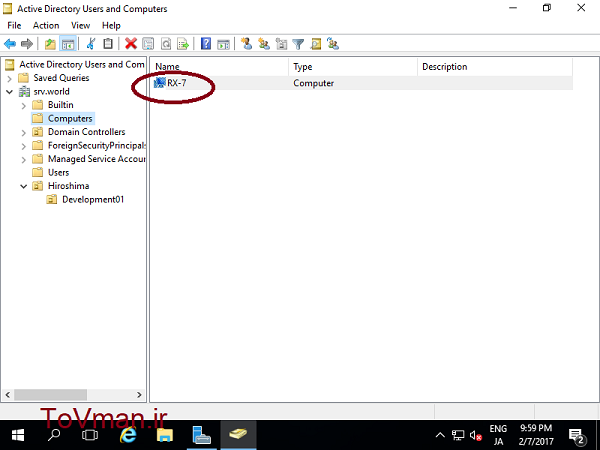The height and width of the screenshot is (450, 600).
Task: Click the tree pane horizontal scrollbar thumb
Action: pyautogui.click(x=50, y=395)
